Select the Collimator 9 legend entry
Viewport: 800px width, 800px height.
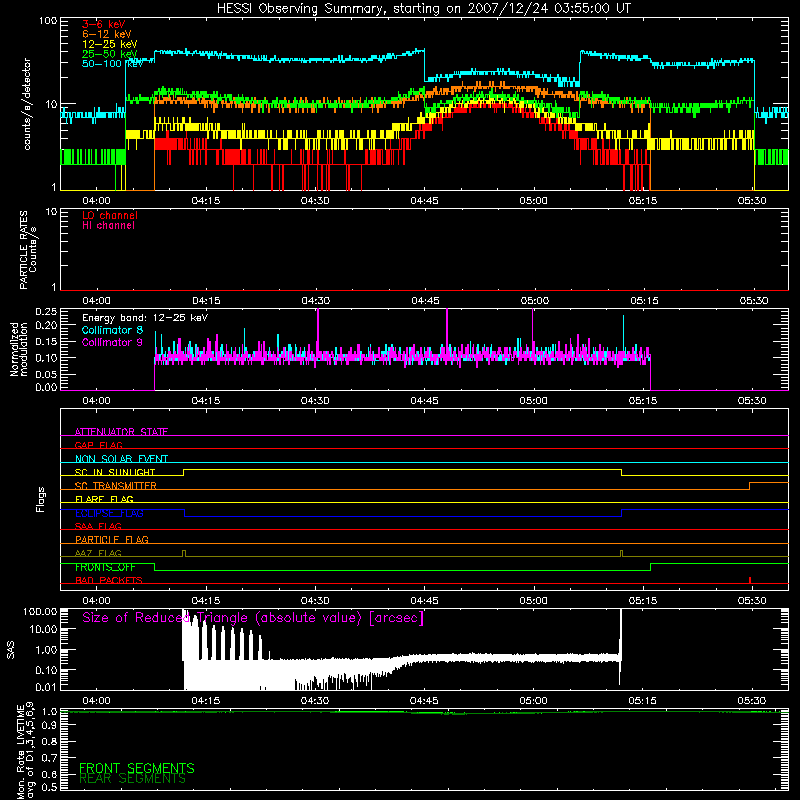pyautogui.click(x=112, y=342)
